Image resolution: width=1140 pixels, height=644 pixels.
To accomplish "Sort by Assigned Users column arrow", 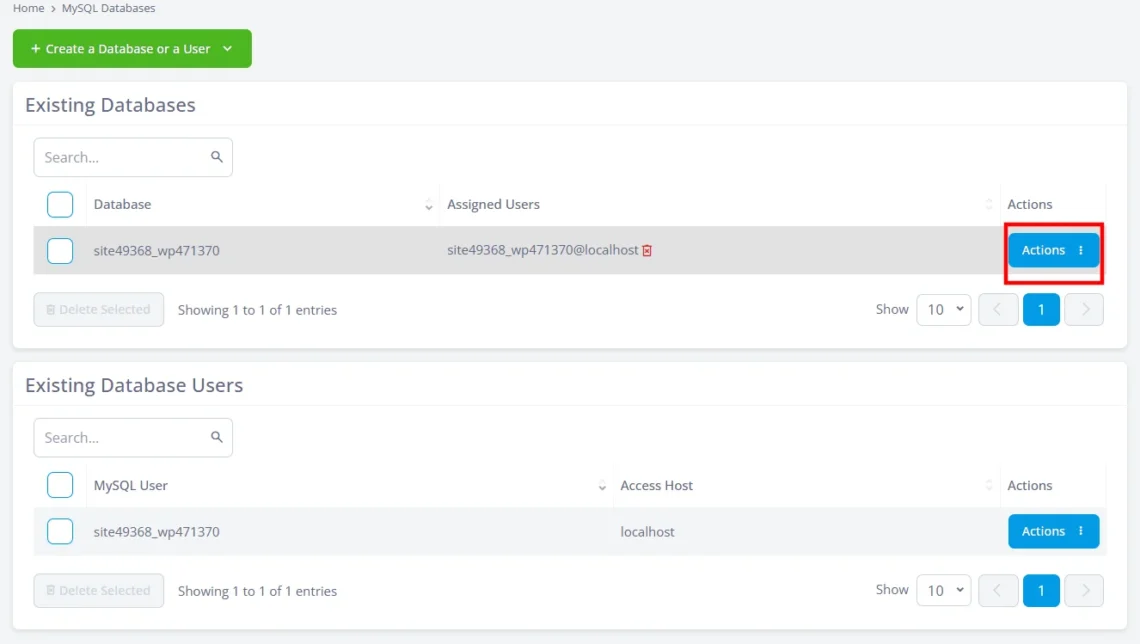I will pyautogui.click(x=989, y=205).
